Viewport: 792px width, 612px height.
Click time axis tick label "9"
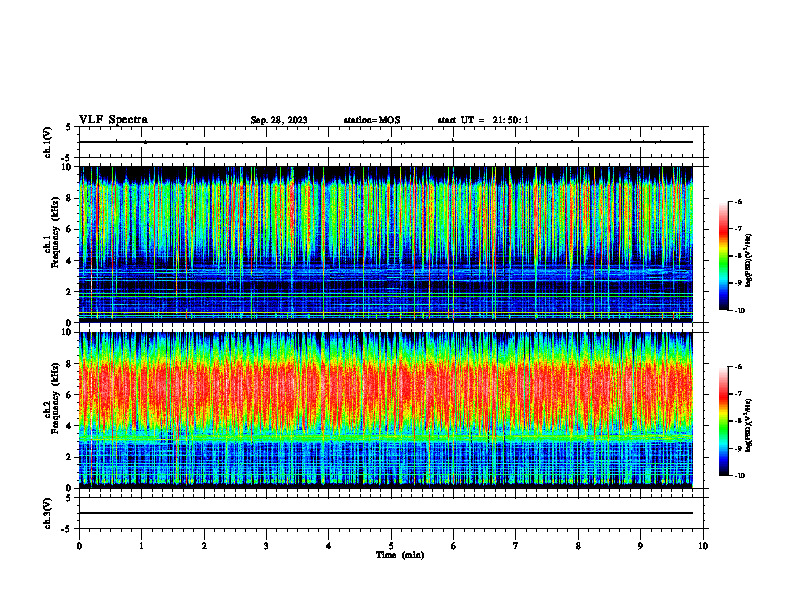point(640,546)
